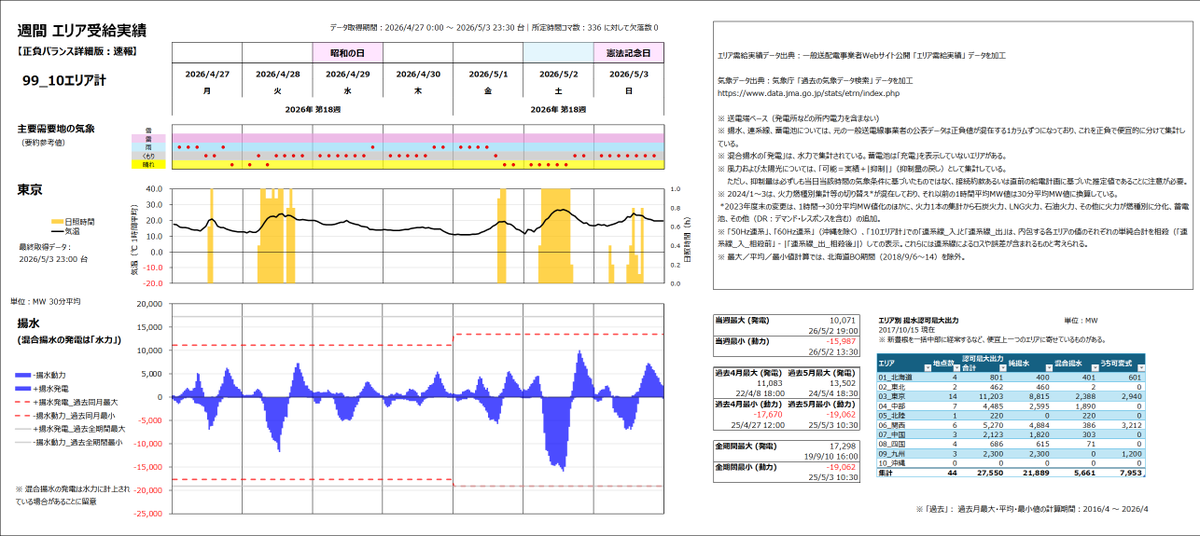This screenshot has width=1200, height=536.
Task: Click the 主要需要地の気象 section heading
Action: pos(56,129)
